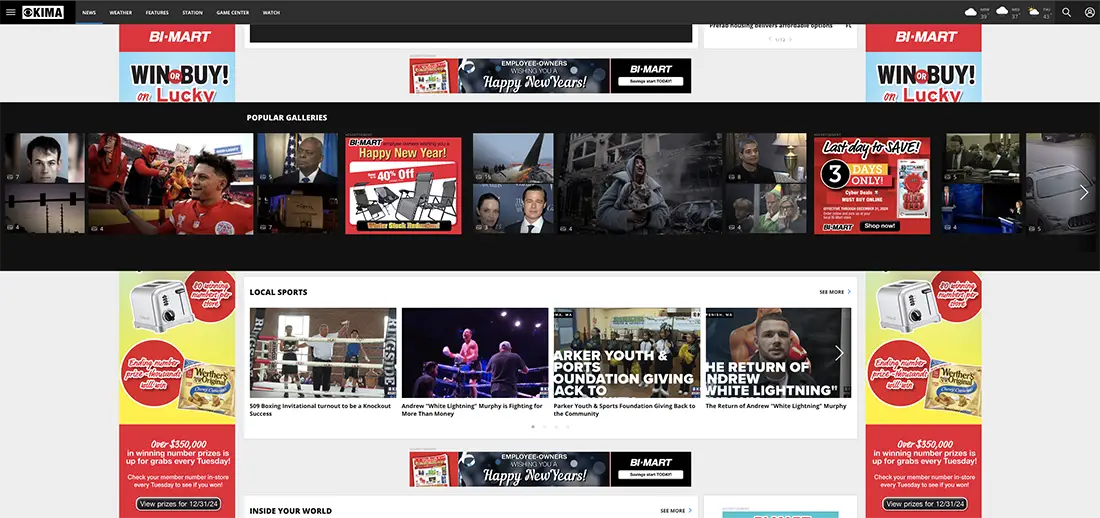
Task: View Thursday's 43° partly sunny forecast
Action: 1033,12
